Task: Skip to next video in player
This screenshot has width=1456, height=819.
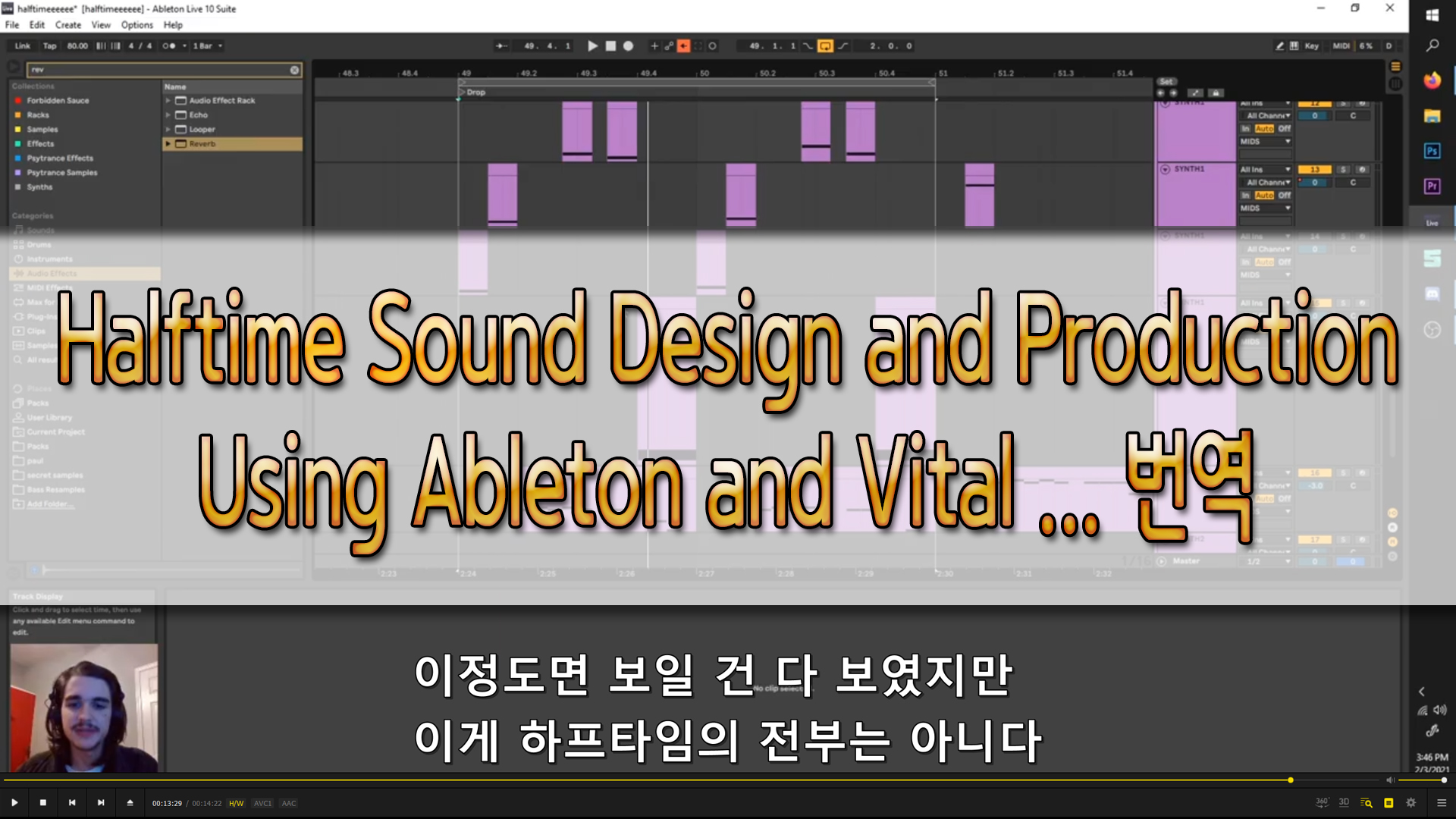Action: 101,802
